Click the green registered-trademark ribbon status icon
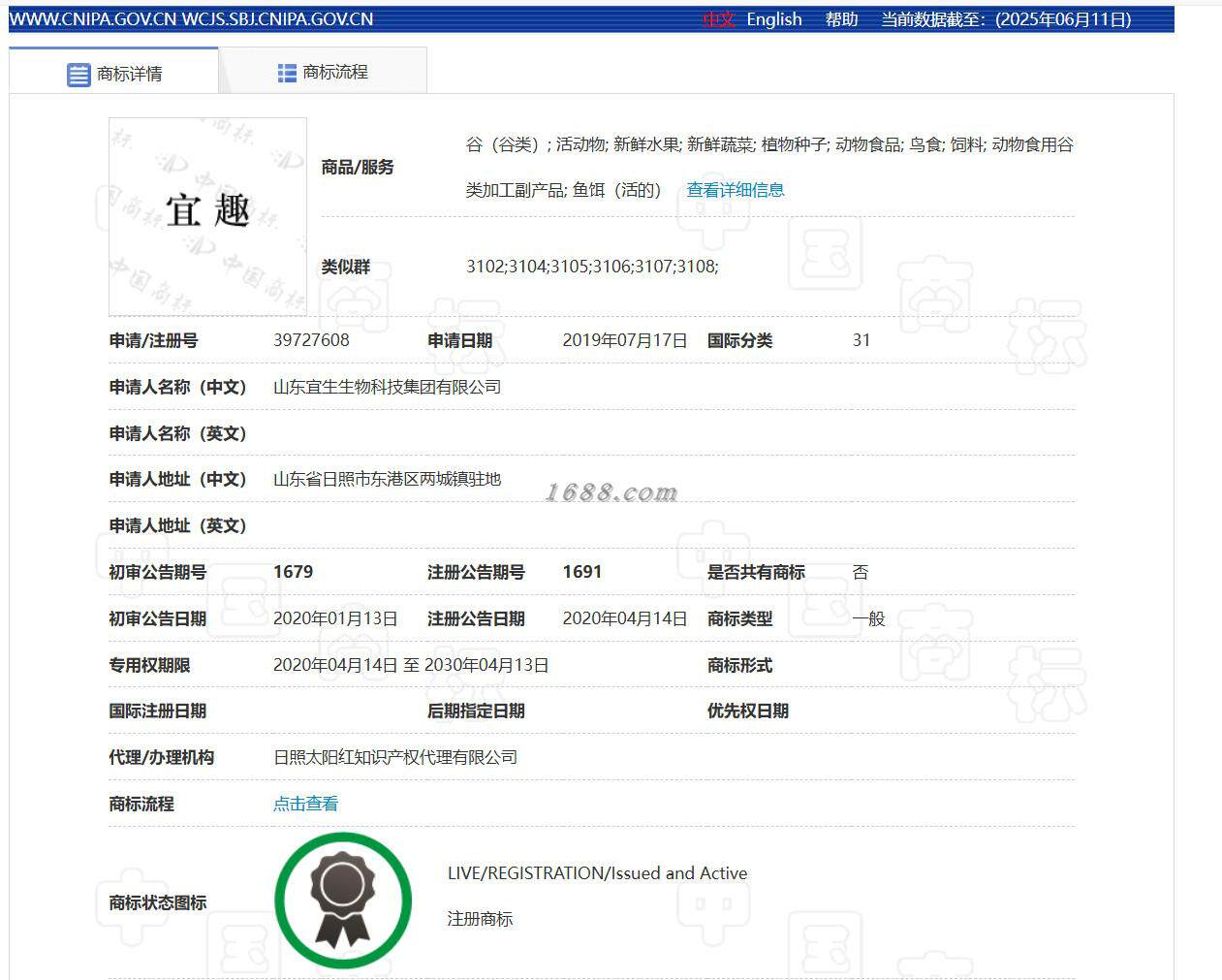 [343, 901]
